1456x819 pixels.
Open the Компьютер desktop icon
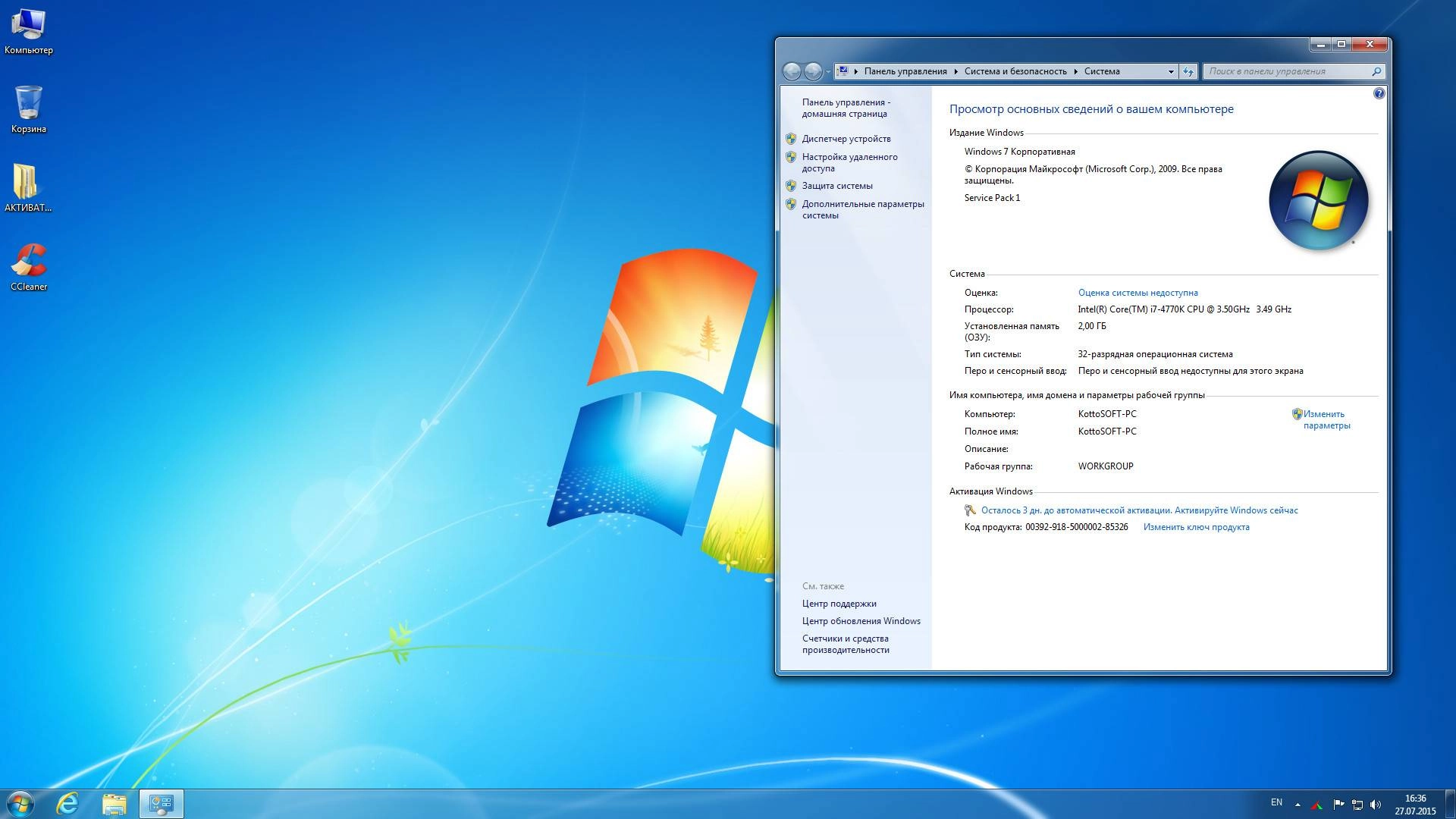click(28, 32)
